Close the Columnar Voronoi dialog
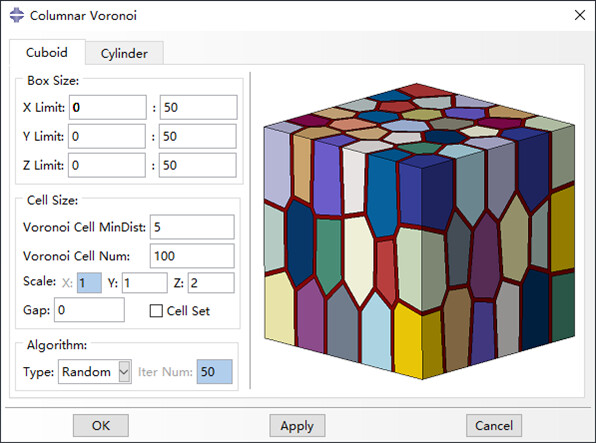Viewport: 596px width, 443px height. point(580,15)
